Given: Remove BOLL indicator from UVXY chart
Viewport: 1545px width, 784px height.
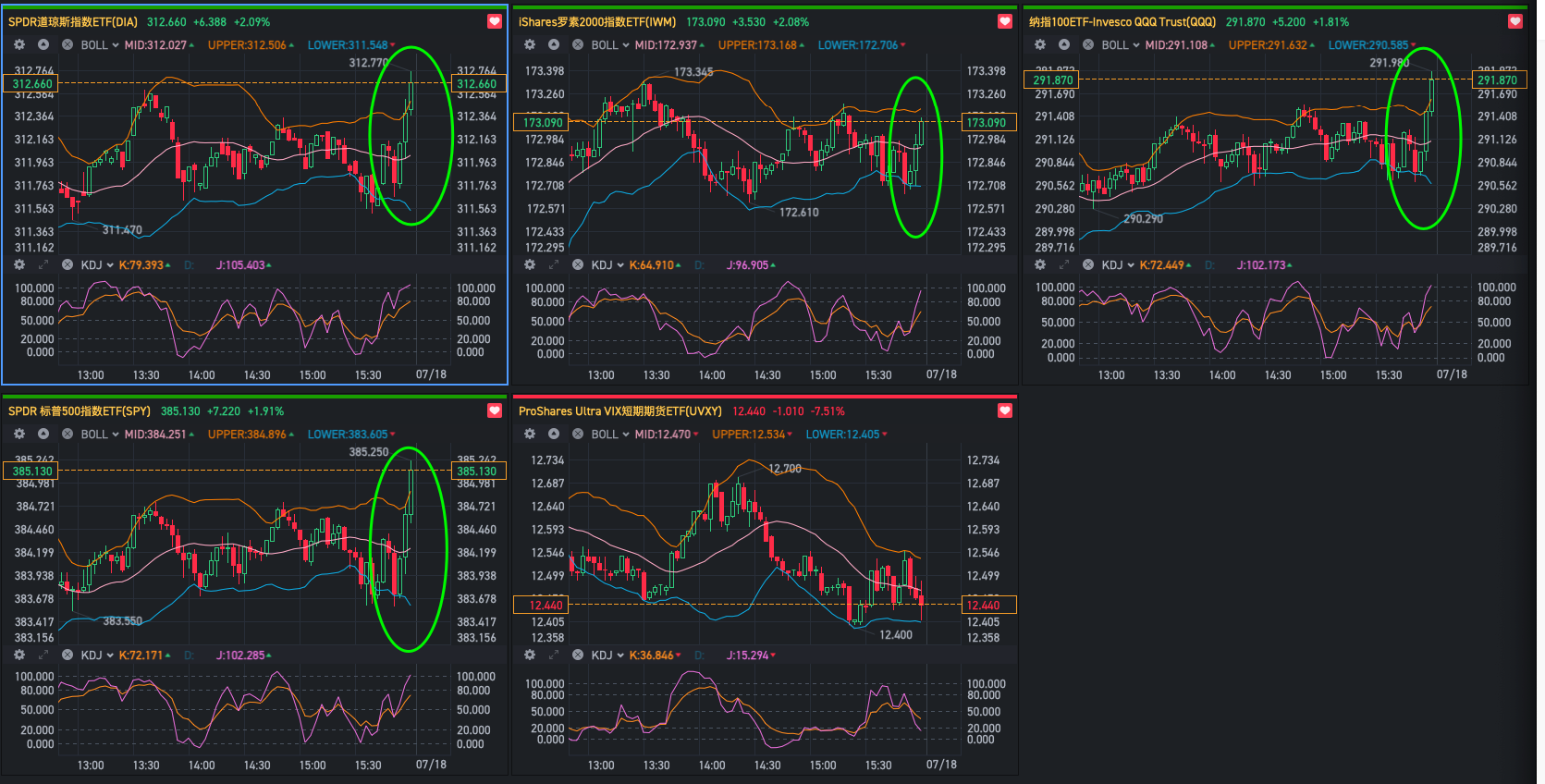Looking at the screenshot, I should coord(578,434).
